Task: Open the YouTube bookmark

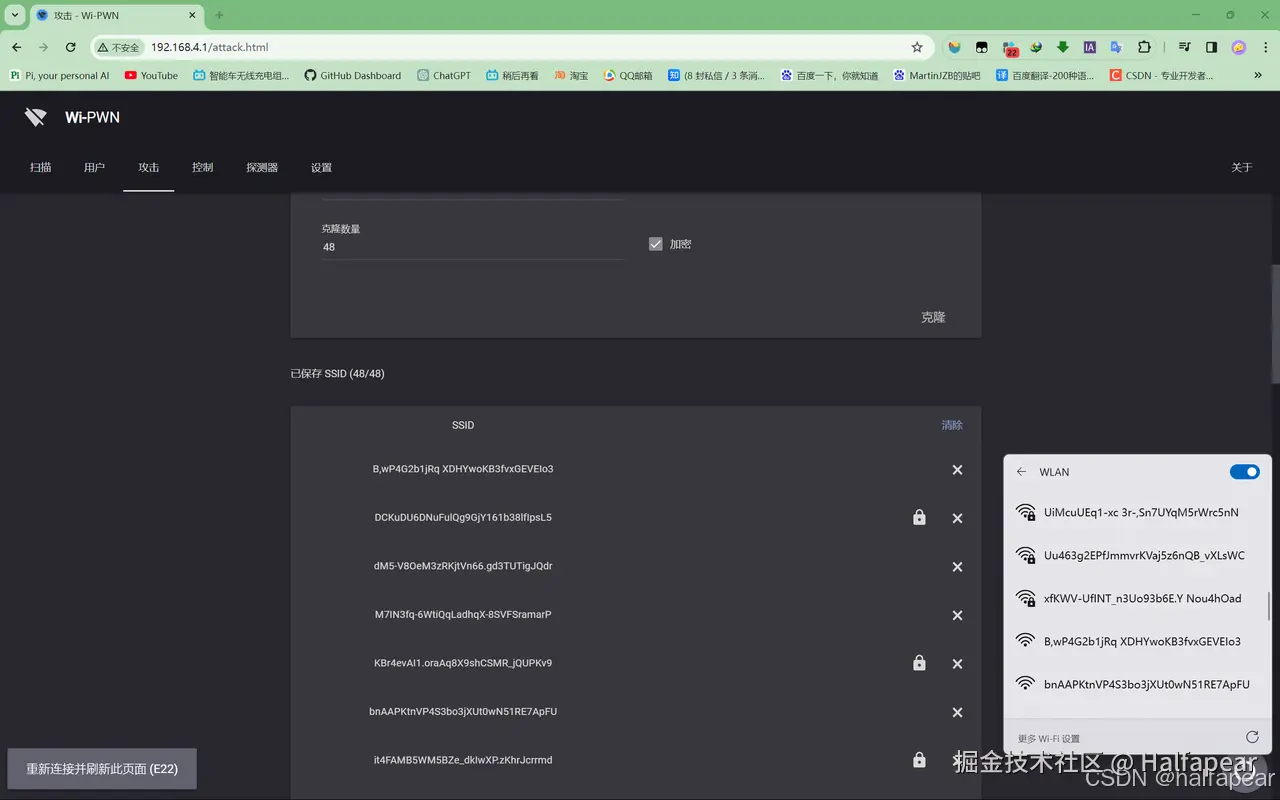Action: 151,75
